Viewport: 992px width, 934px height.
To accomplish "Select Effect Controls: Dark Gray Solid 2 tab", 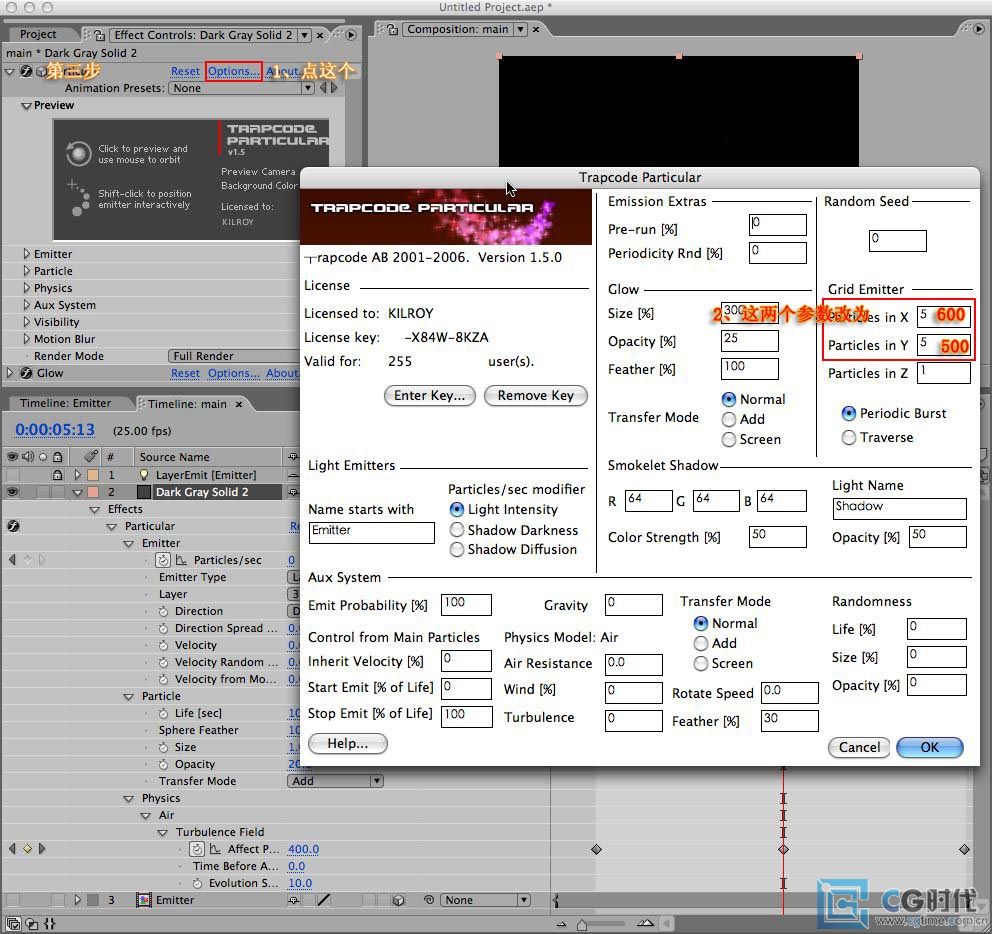I will pos(203,35).
